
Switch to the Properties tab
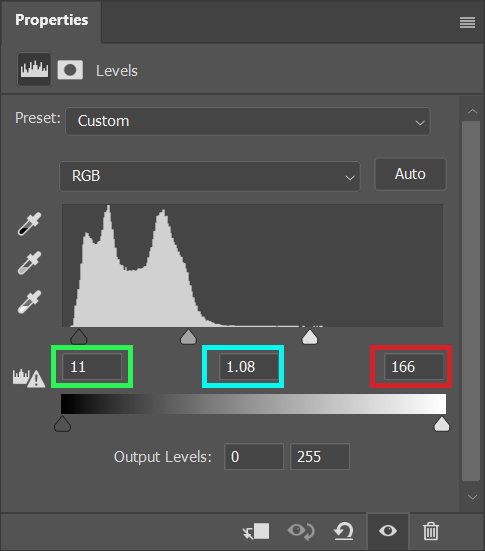coord(51,20)
